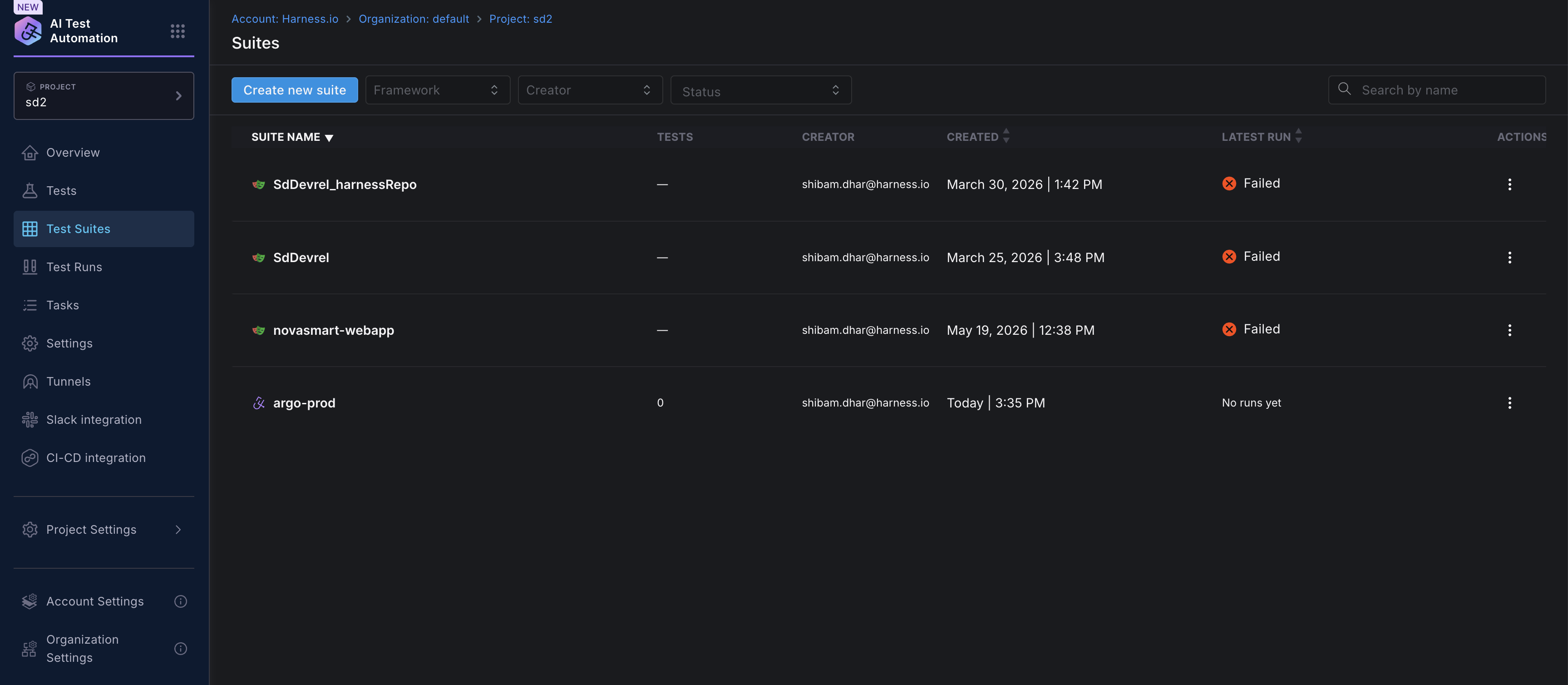Open the argo-prod suite
Viewport: 1568px width, 685px height.
click(x=304, y=403)
